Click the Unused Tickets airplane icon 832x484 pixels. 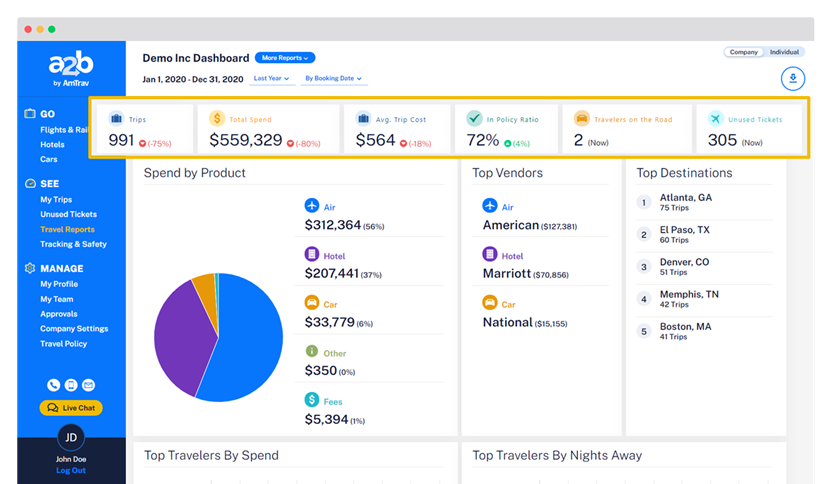click(x=714, y=119)
